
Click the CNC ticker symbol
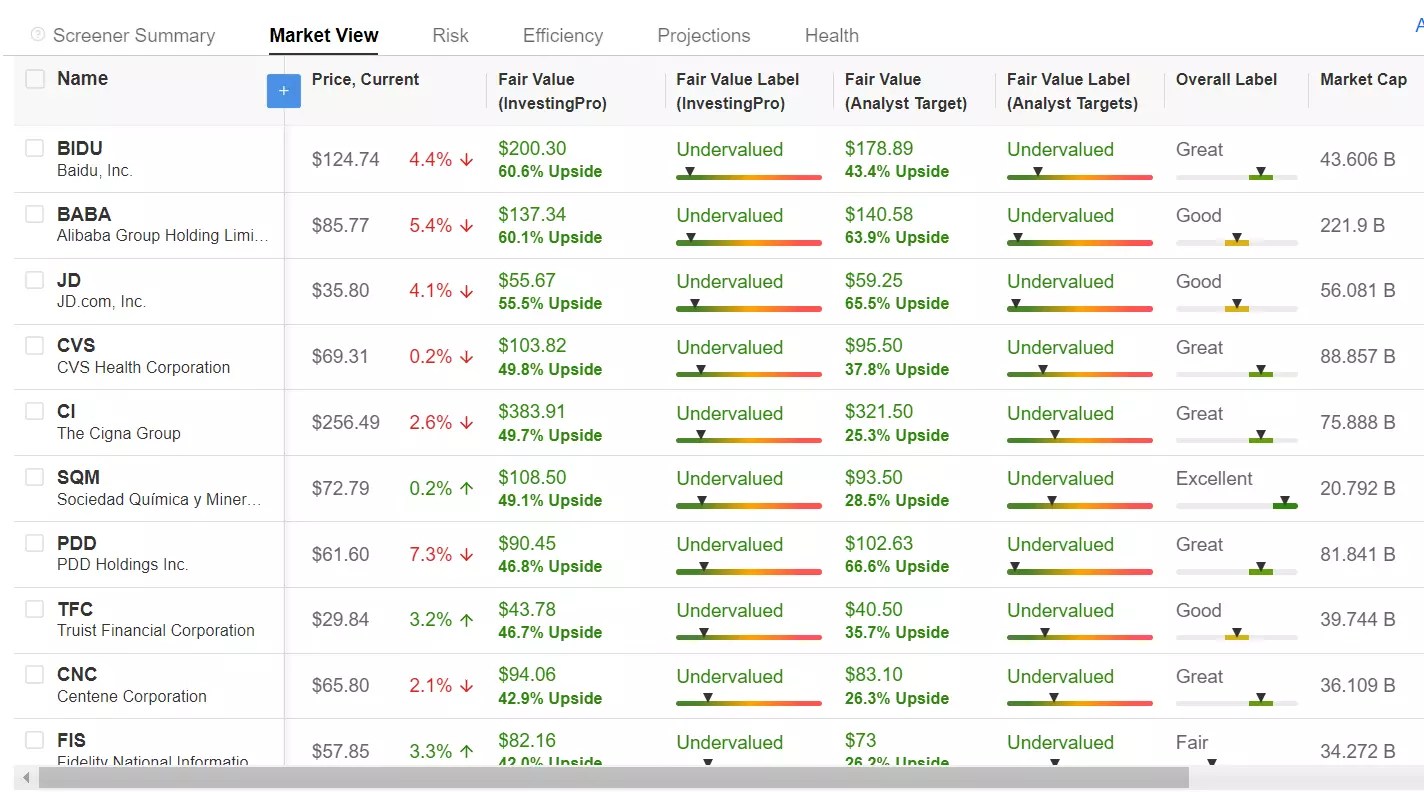(x=77, y=674)
